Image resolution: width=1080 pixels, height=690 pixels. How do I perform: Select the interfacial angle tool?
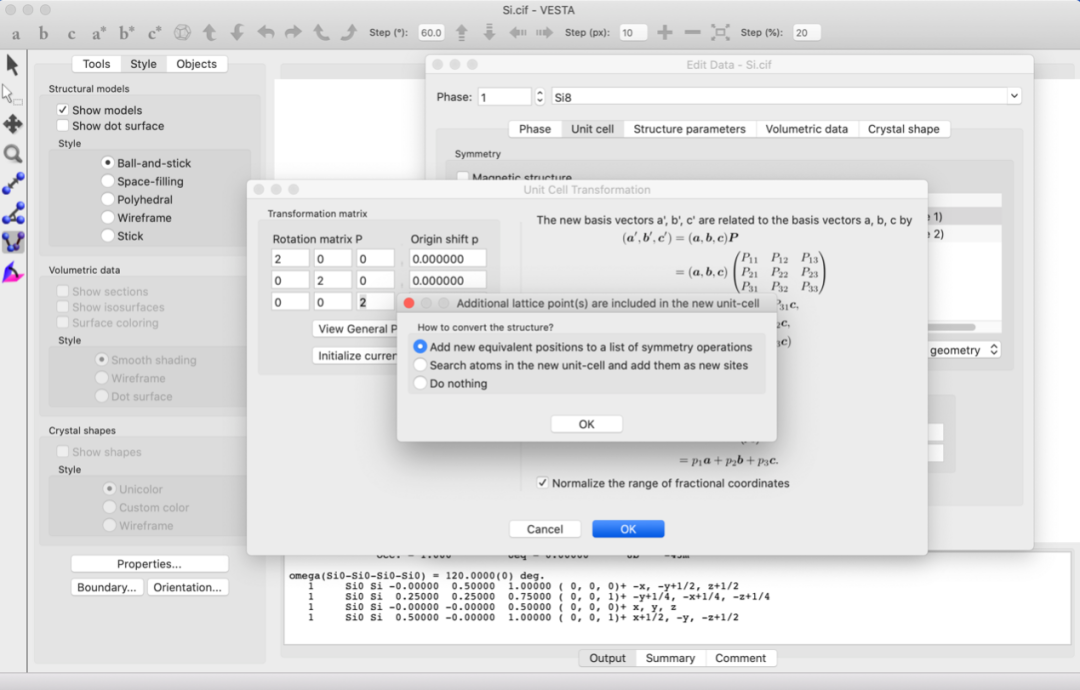point(13,273)
